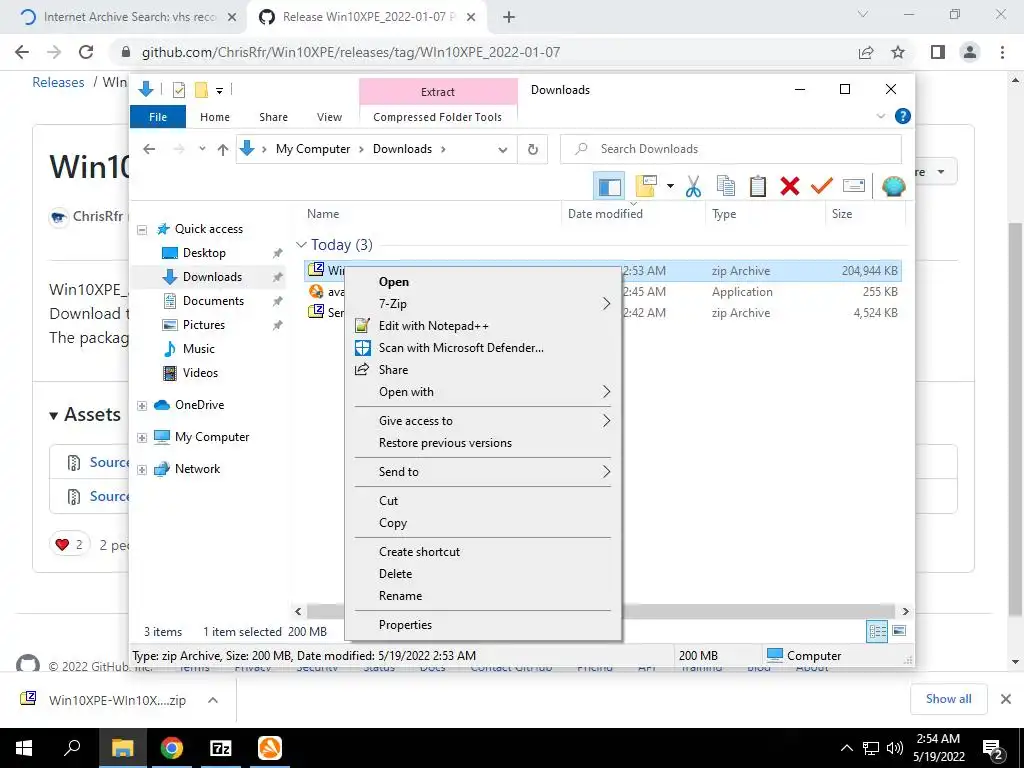Click the Explorer back arrow
Image resolution: width=1024 pixels, height=768 pixels.
click(x=149, y=150)
